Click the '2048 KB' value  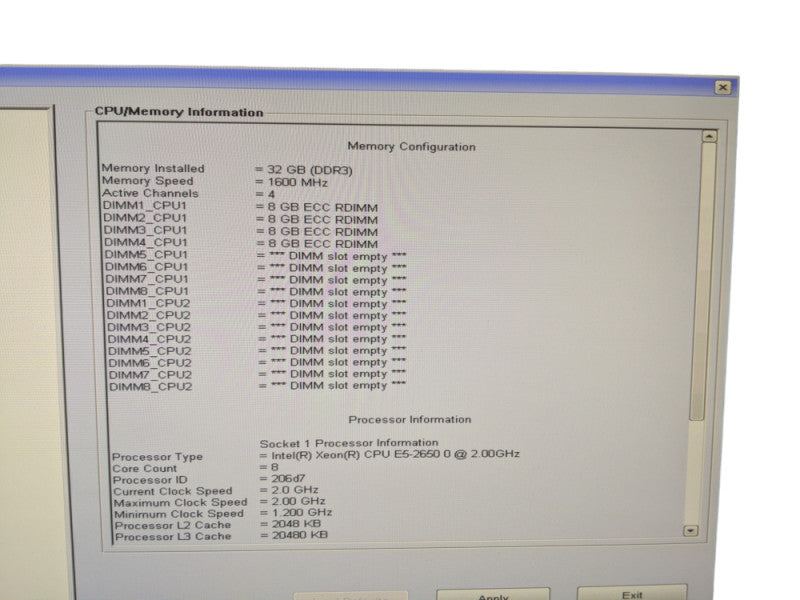[x=296, y=523]
